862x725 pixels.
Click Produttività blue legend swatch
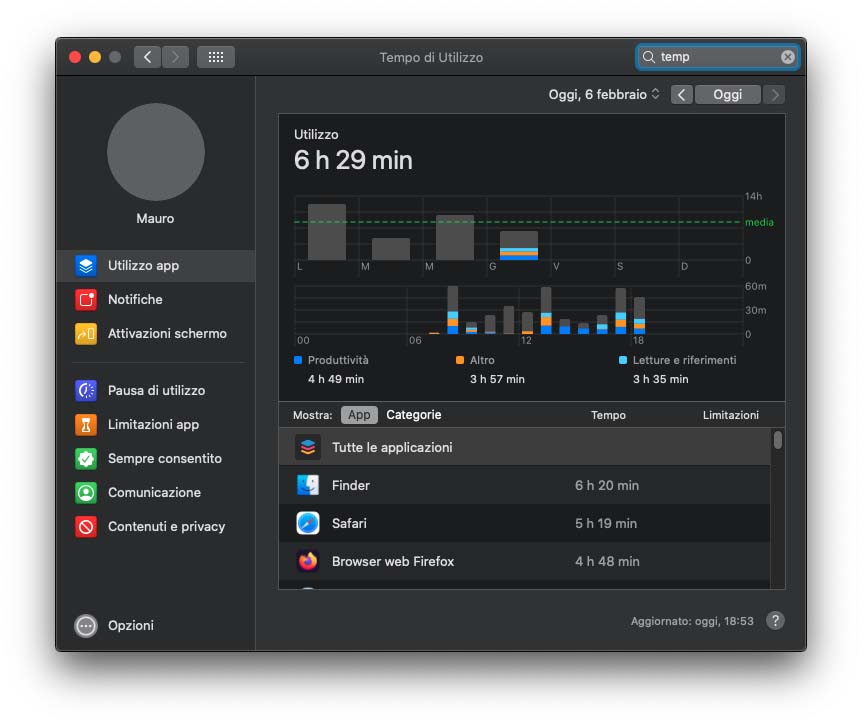click(298, 361)
